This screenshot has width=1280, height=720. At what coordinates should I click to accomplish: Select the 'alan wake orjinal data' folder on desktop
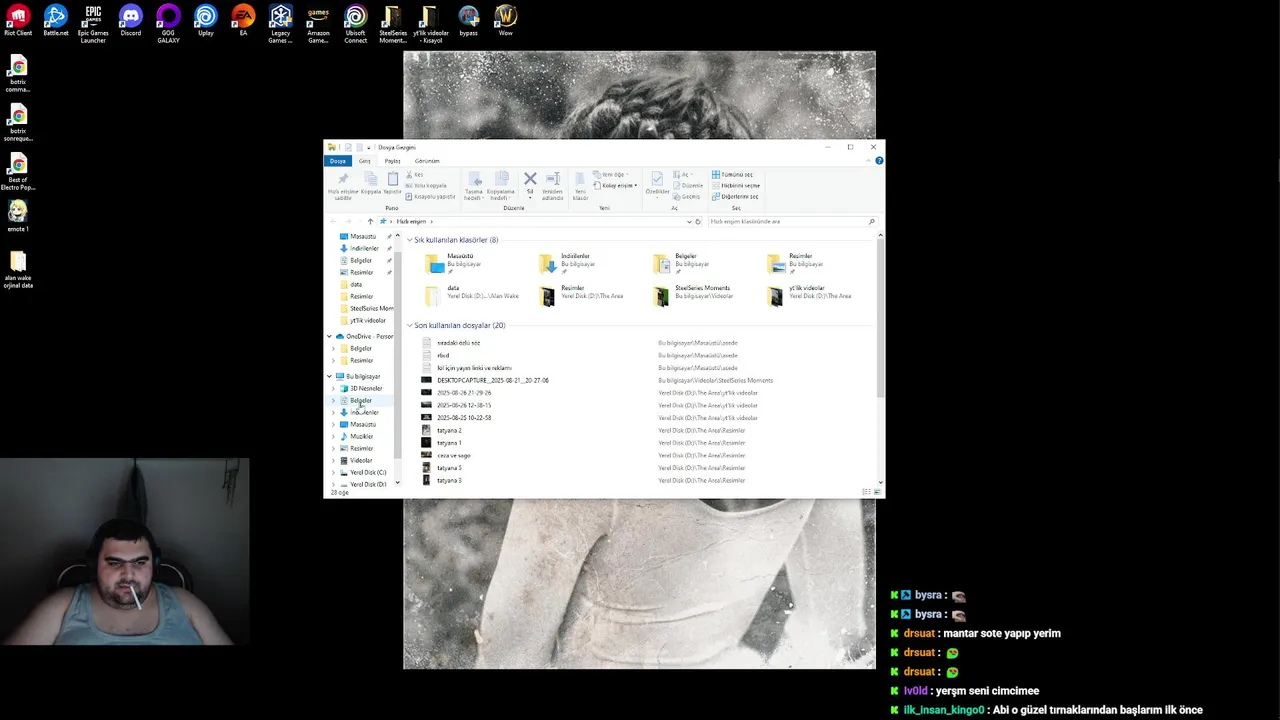pos(17,270)
